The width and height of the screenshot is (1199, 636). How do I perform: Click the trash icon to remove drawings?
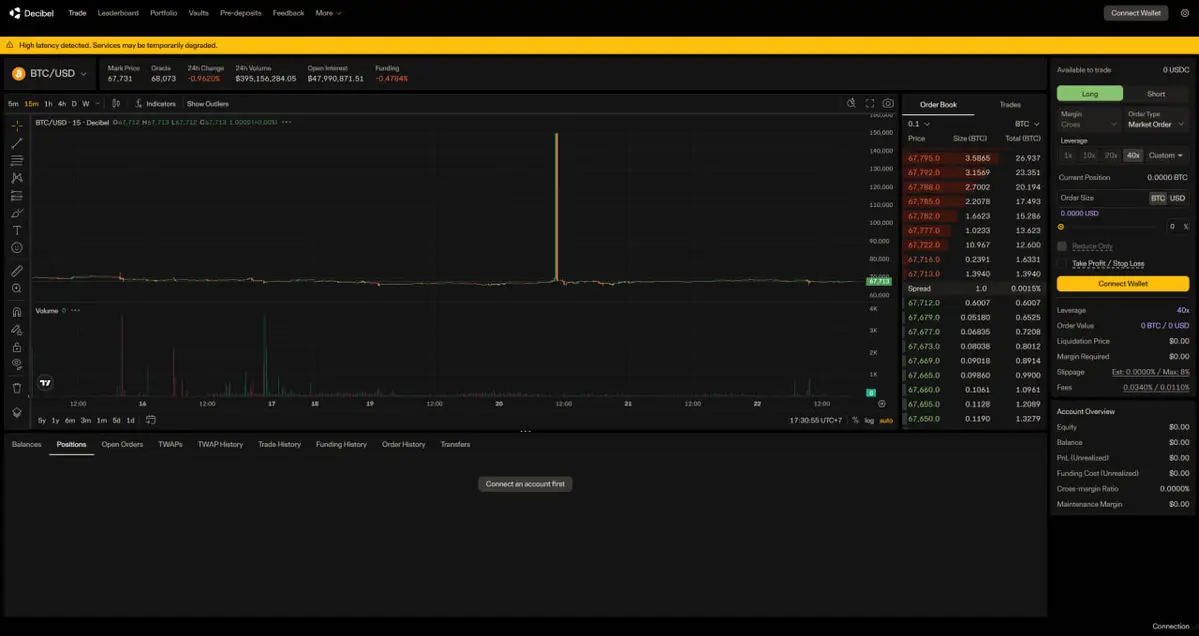coord(17,388)
